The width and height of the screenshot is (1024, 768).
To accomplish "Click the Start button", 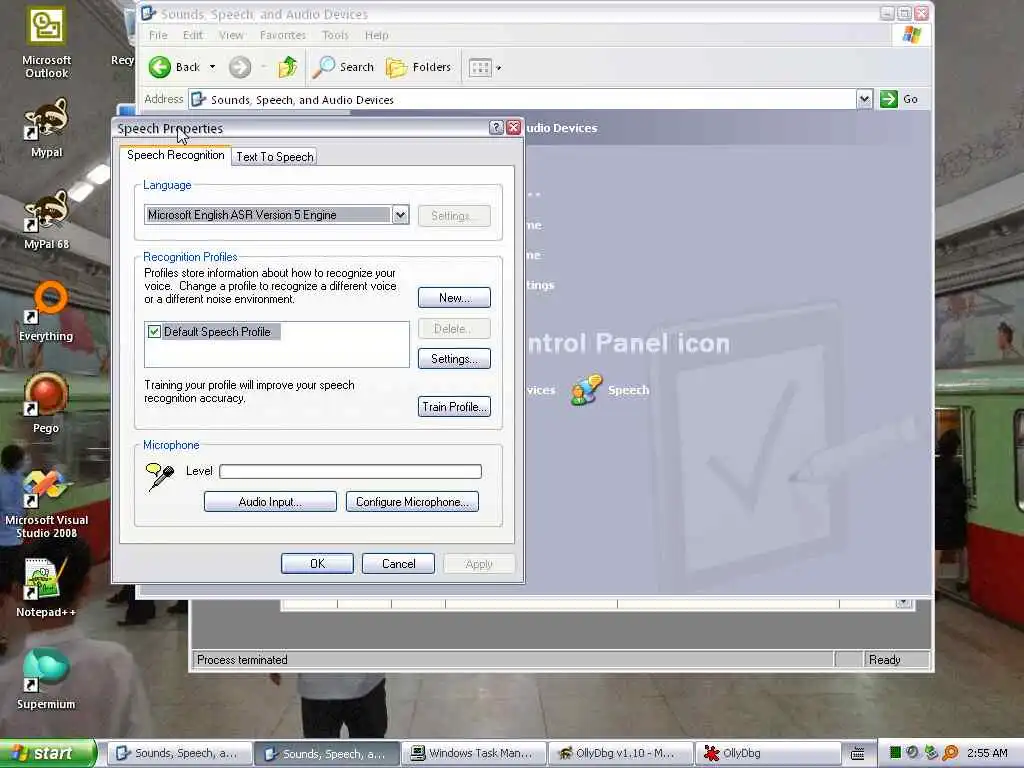I will 48,753.
